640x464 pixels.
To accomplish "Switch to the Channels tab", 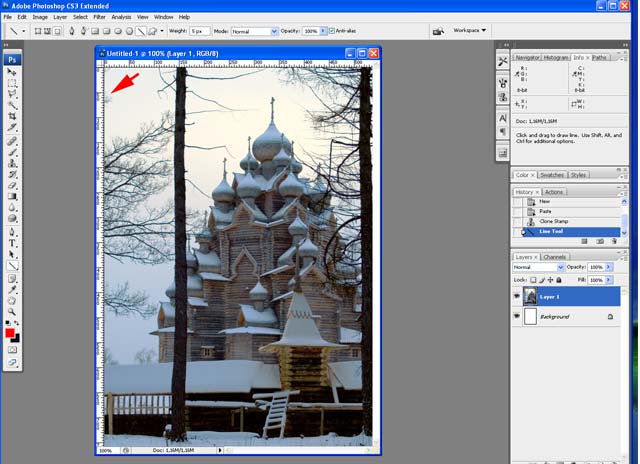I will pyautogui.click(x=554, y=257).
